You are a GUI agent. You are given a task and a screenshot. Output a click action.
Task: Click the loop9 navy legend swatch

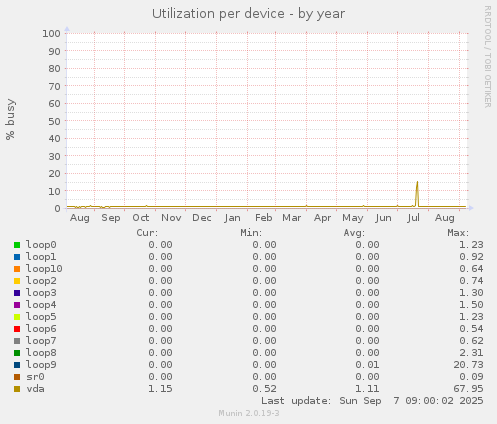click(x=17, y=365)
